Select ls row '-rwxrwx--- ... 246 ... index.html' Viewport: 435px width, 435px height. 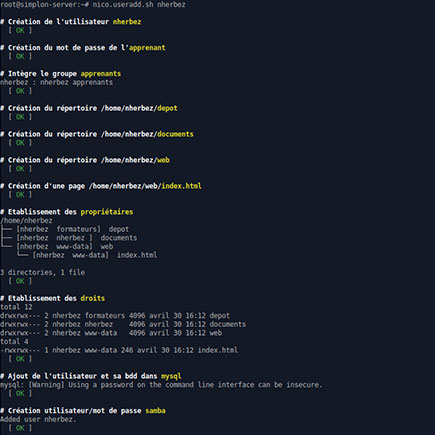point(119,350)
